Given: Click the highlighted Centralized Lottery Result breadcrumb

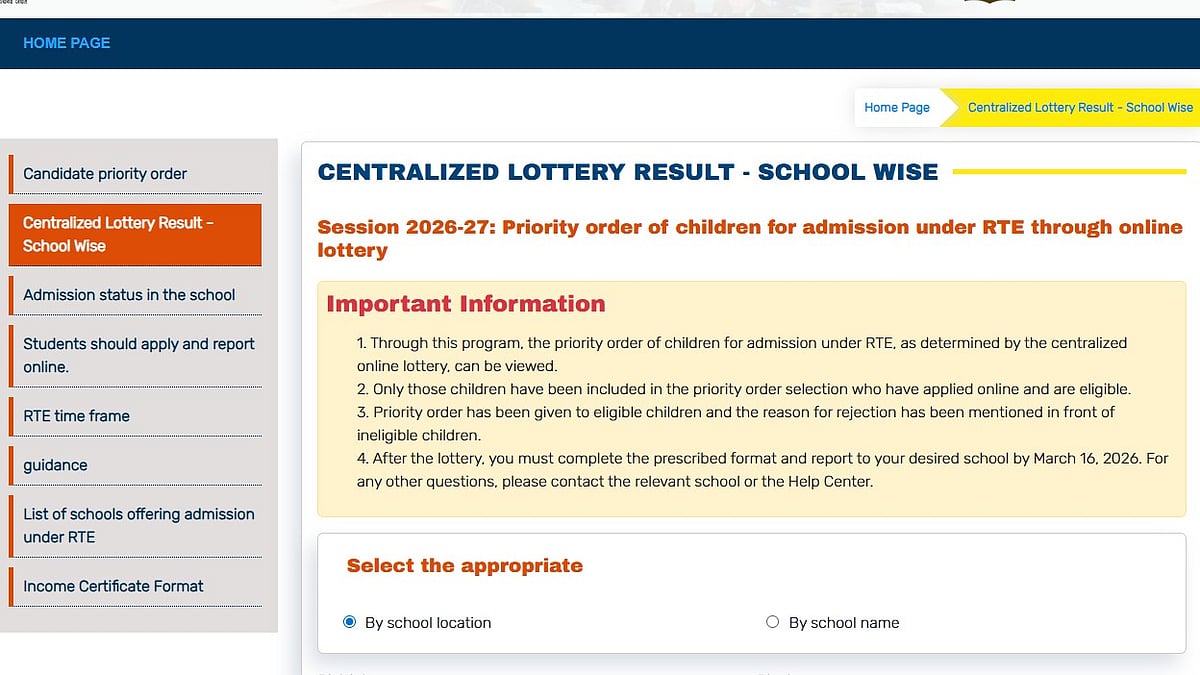Looking at the screenshot, I should [1080, 107].
